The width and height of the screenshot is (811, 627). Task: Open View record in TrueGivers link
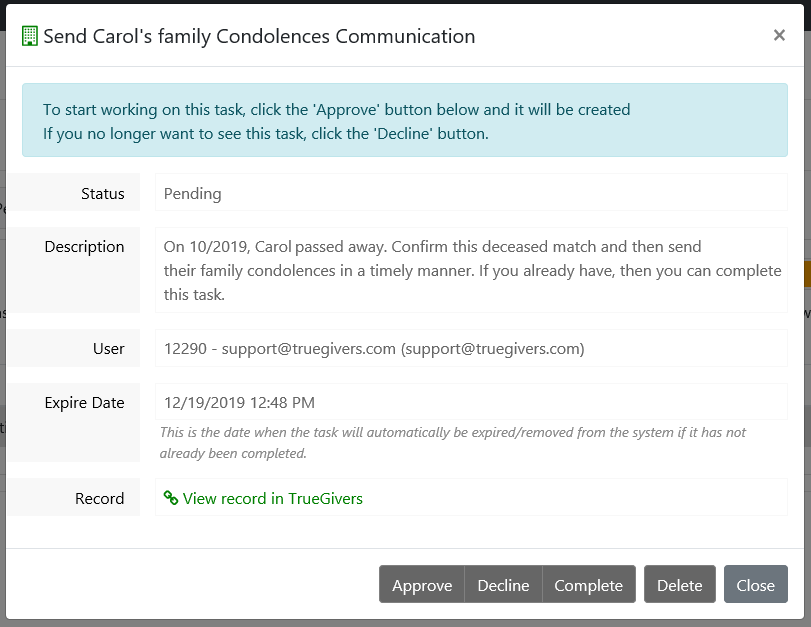click(x=272, y=498)
